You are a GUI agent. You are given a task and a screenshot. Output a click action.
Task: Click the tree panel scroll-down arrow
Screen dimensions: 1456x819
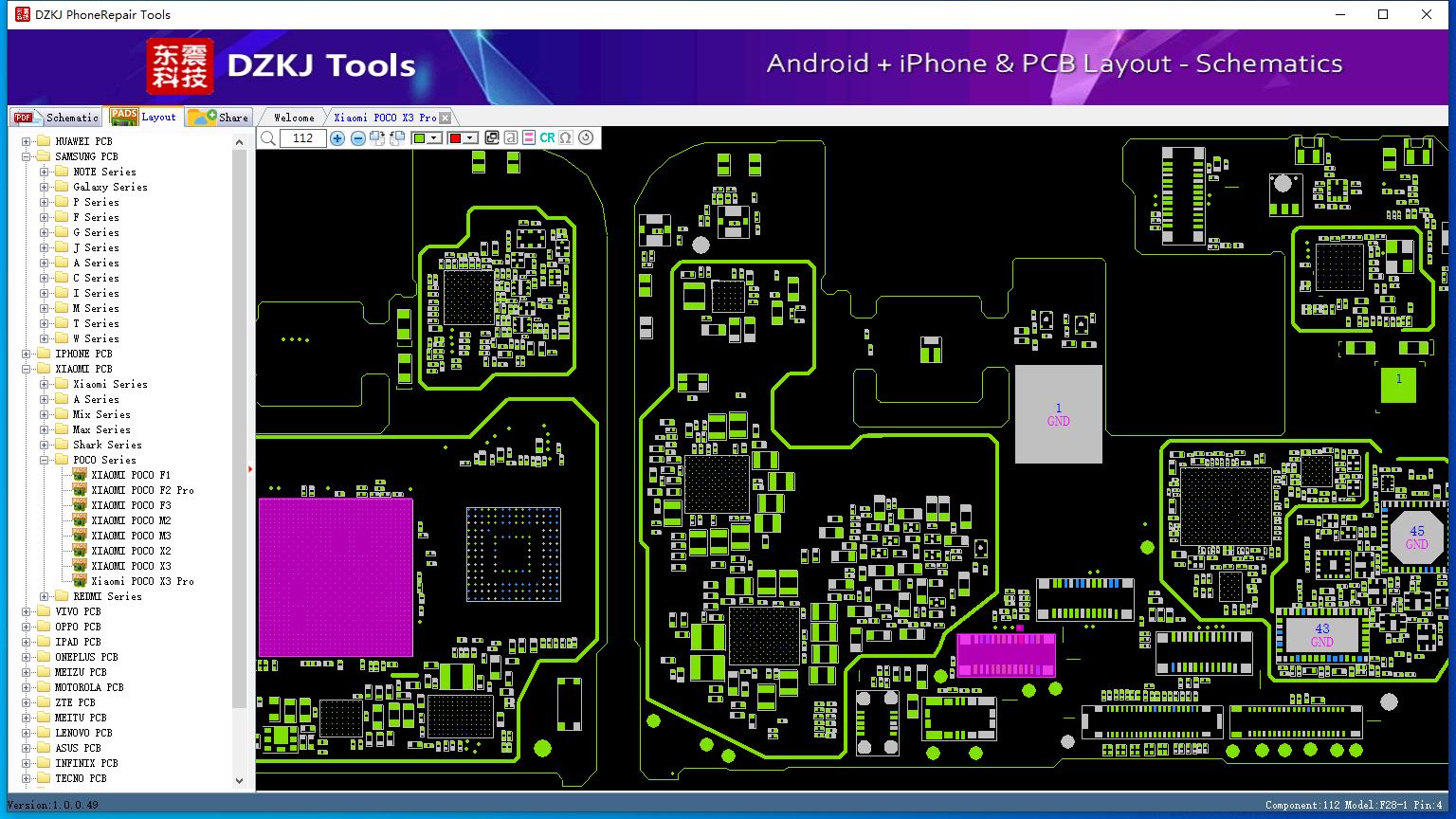[x=239, y=780]
